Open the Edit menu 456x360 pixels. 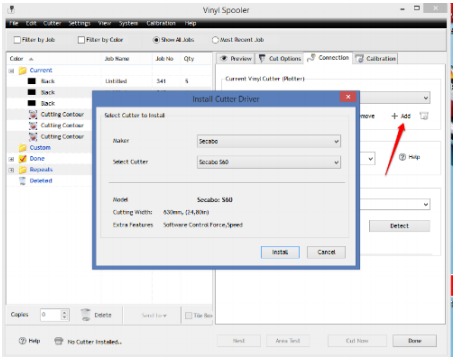[31, 23]
